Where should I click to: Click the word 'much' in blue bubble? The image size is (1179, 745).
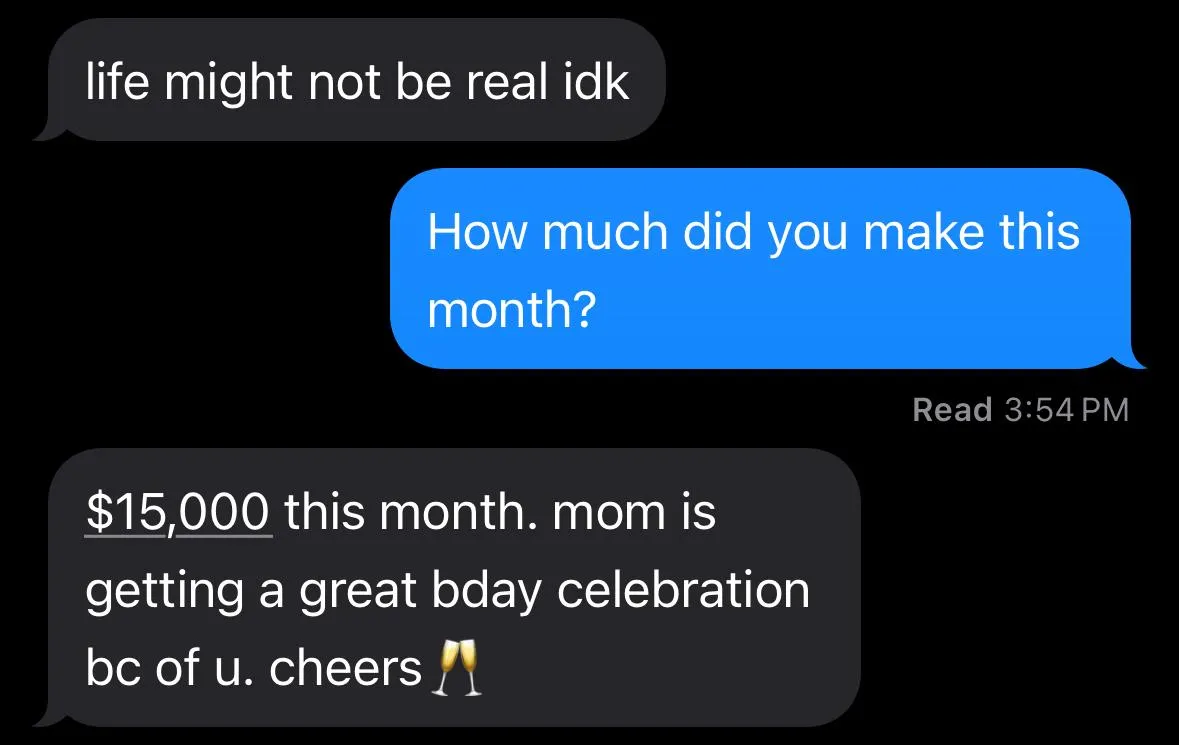click(x=605, y=232)
